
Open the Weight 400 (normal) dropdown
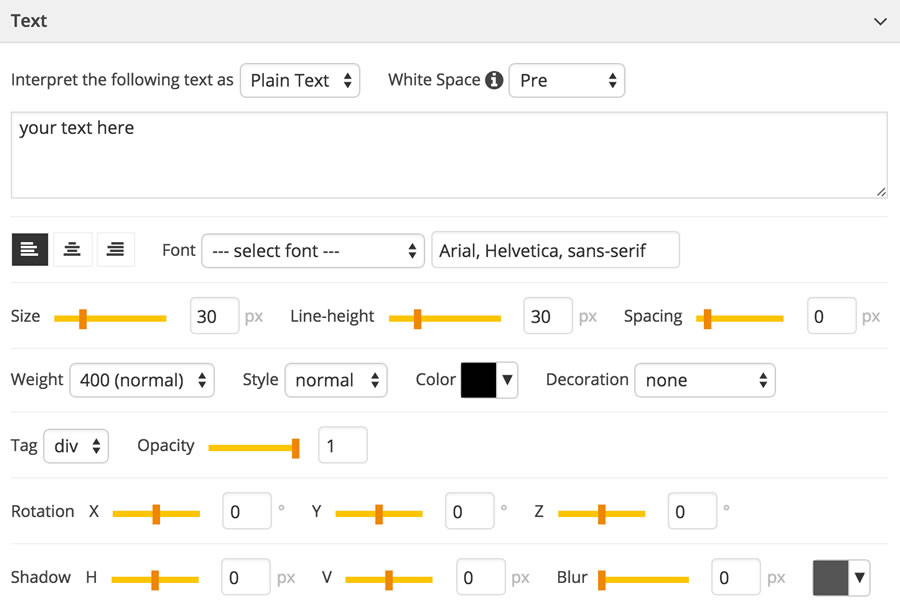coord(142,380)
